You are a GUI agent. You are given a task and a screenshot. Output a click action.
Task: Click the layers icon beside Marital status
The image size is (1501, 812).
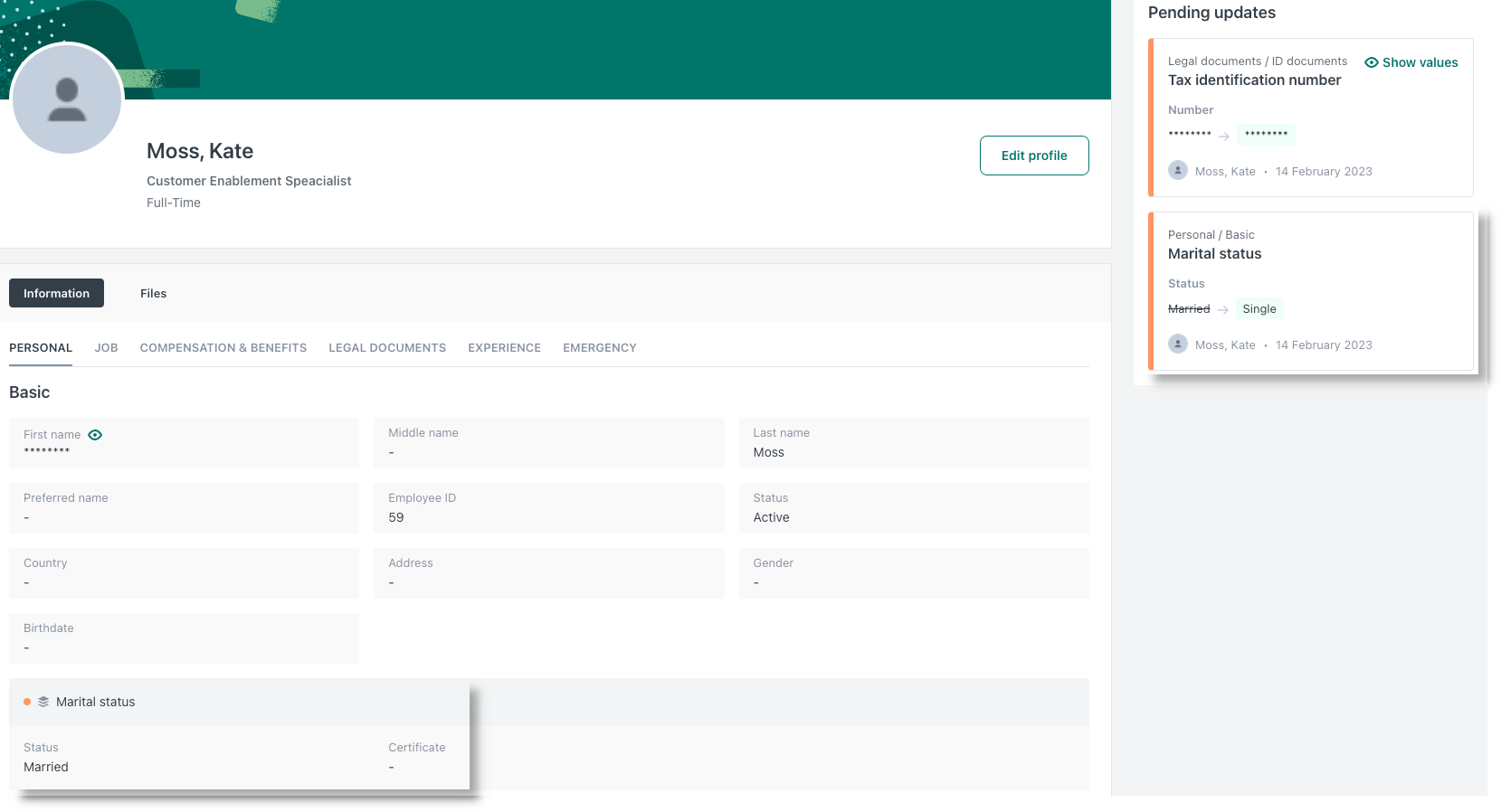43,702
